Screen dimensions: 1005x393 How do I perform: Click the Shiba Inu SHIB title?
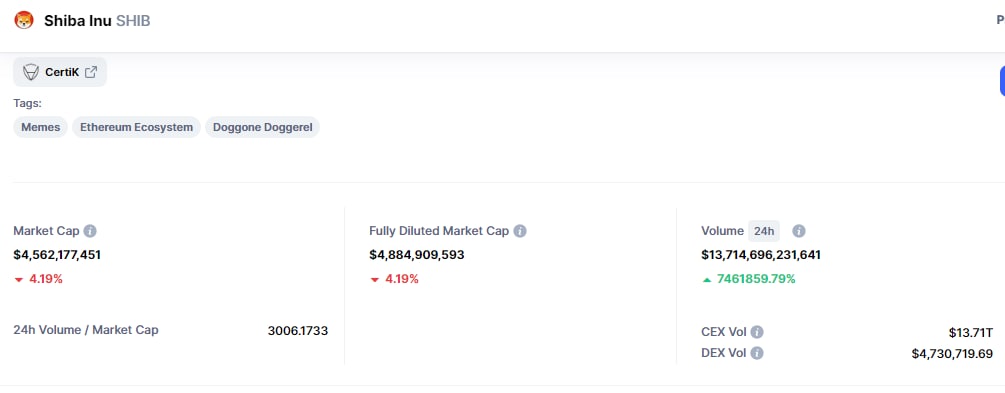point(97,21)
